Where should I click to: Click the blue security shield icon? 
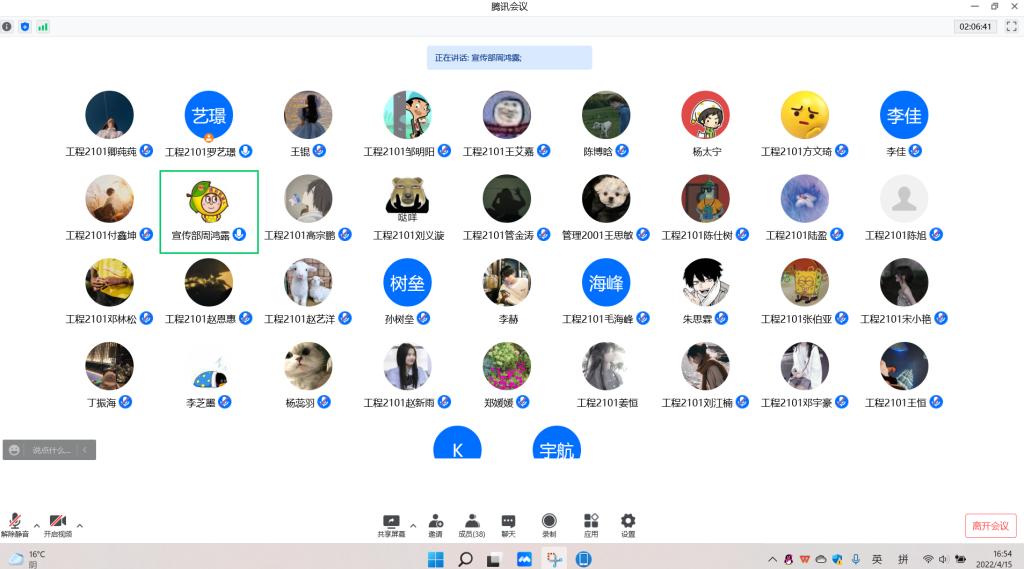pos(25,26)
